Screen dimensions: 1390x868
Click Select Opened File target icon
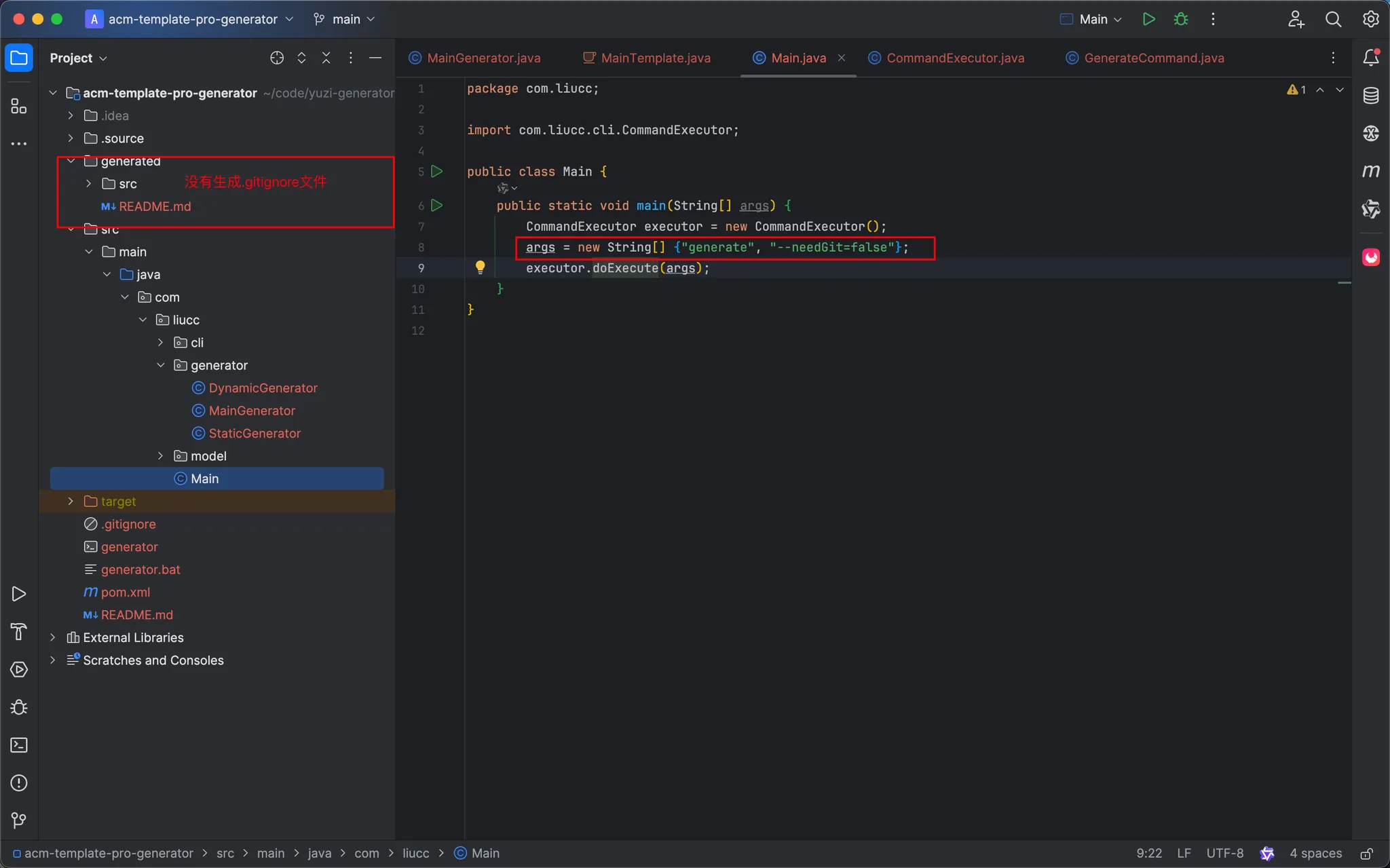277,58
